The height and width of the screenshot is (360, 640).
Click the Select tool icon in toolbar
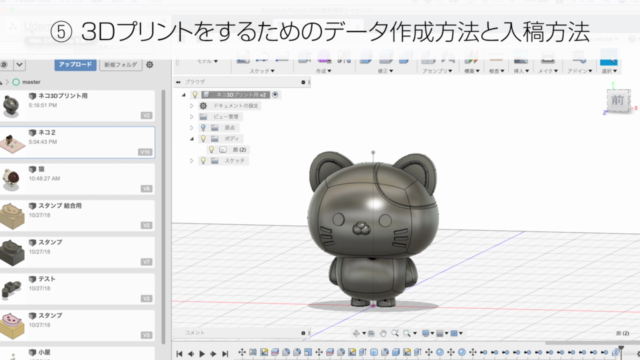point(609,58)
